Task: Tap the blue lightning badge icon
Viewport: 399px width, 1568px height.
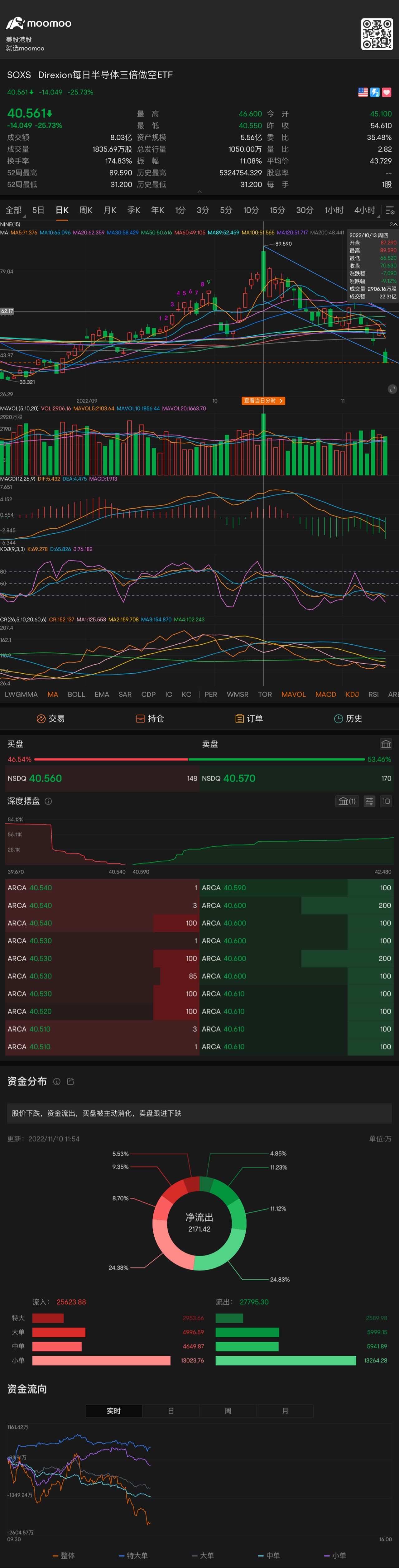Action: (375, 93)
